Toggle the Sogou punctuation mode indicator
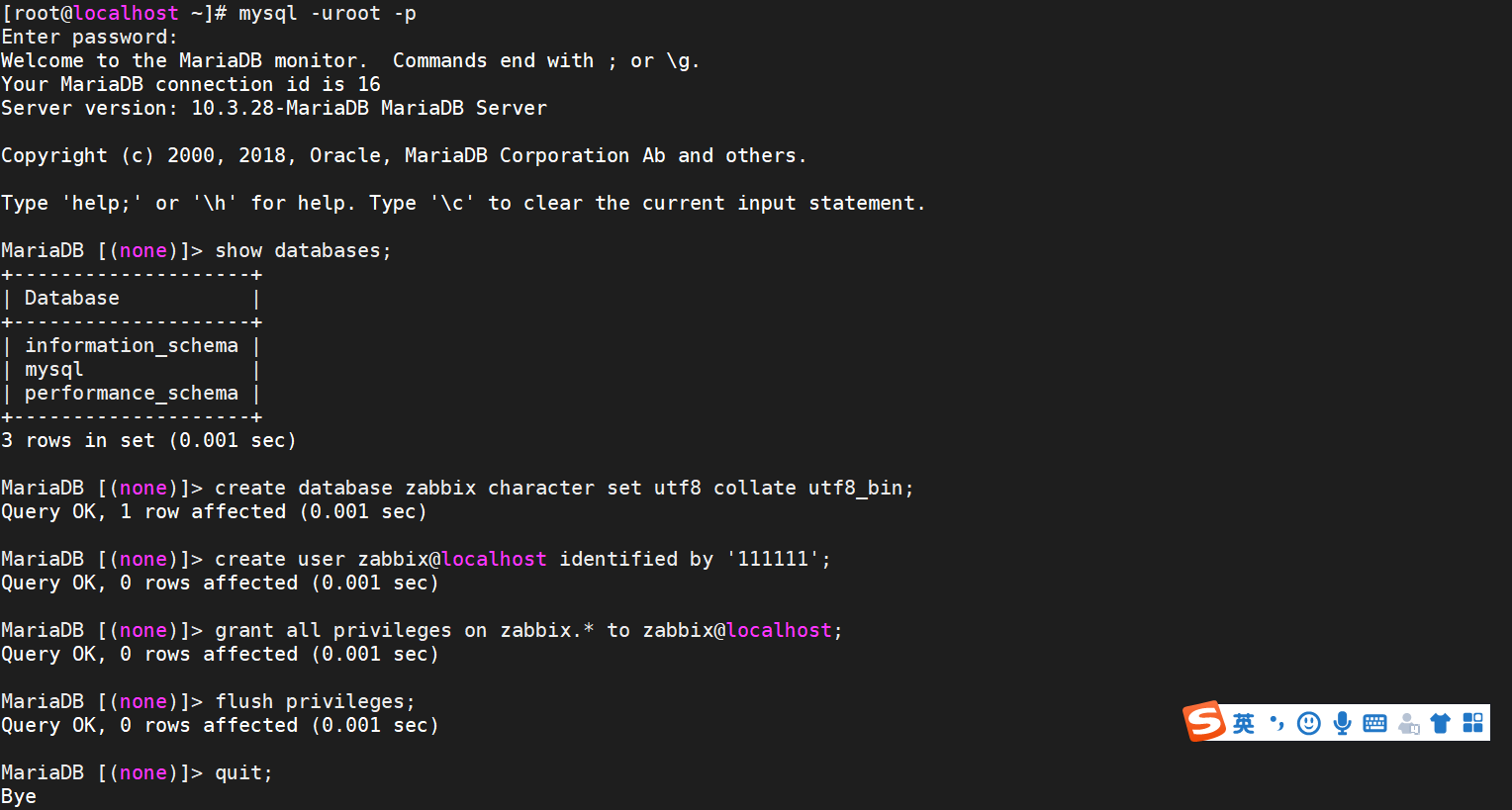The height and width of the screenshot is (810, 1512). pyautogui.click(x=1276, y=724)
